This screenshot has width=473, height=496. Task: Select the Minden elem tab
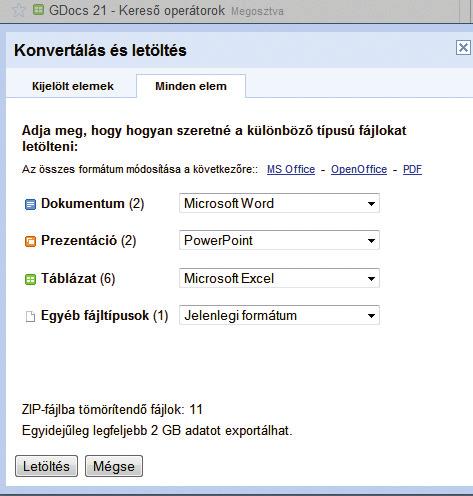coord(191,86)
